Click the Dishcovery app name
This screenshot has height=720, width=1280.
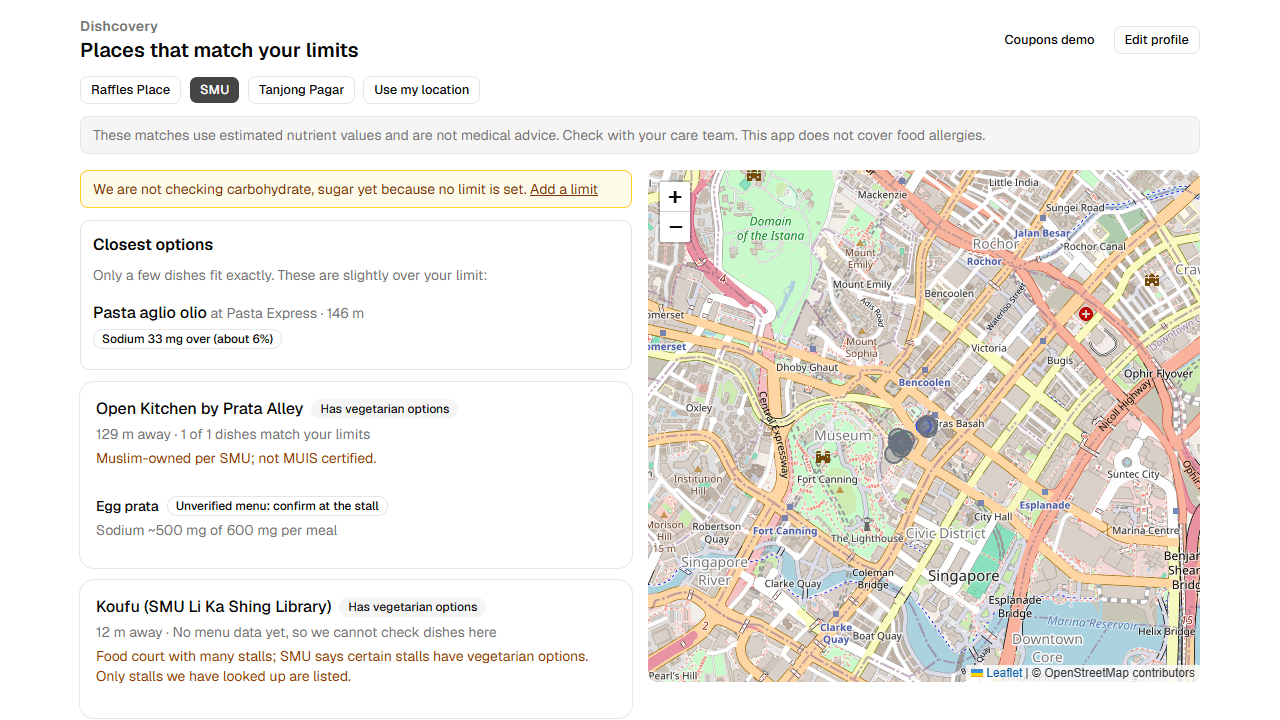click(x=119, y=26)
